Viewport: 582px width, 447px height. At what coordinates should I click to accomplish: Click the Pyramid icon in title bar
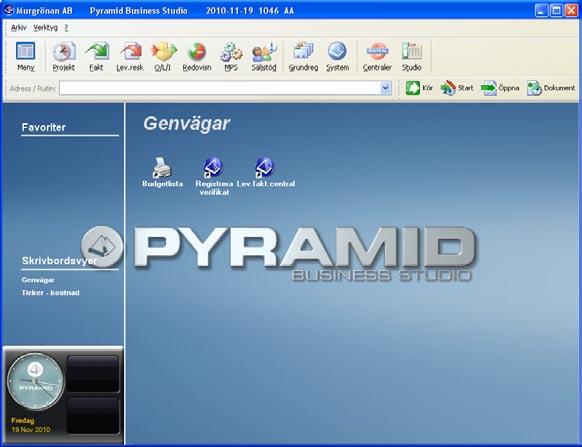click(9, 10)
